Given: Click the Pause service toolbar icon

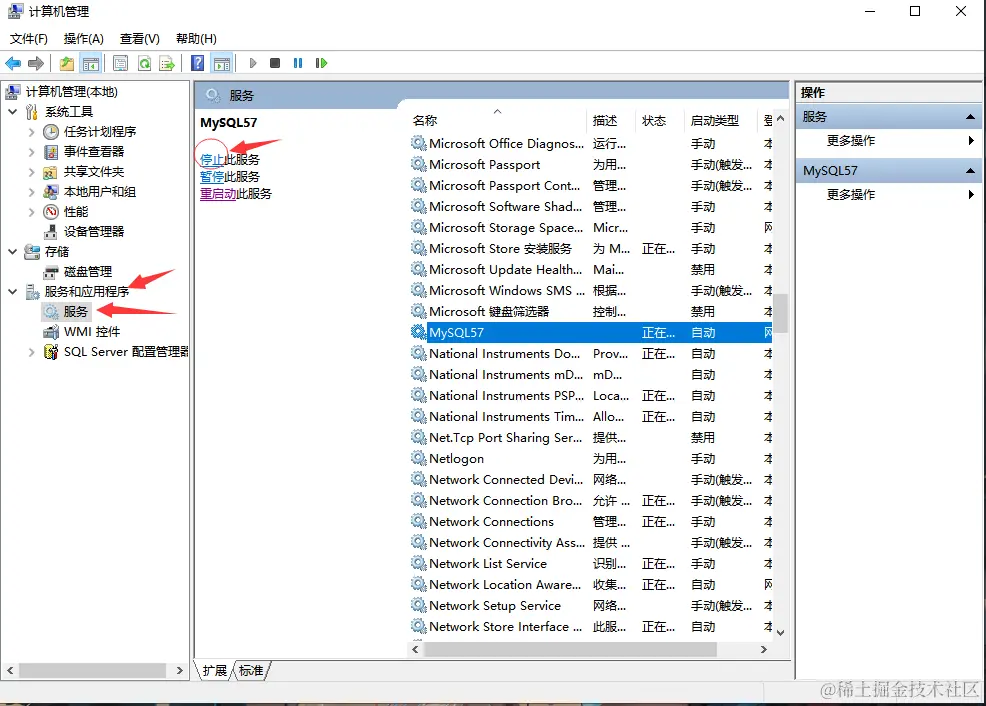Looking at the screenshot, I should coord(298,63).
